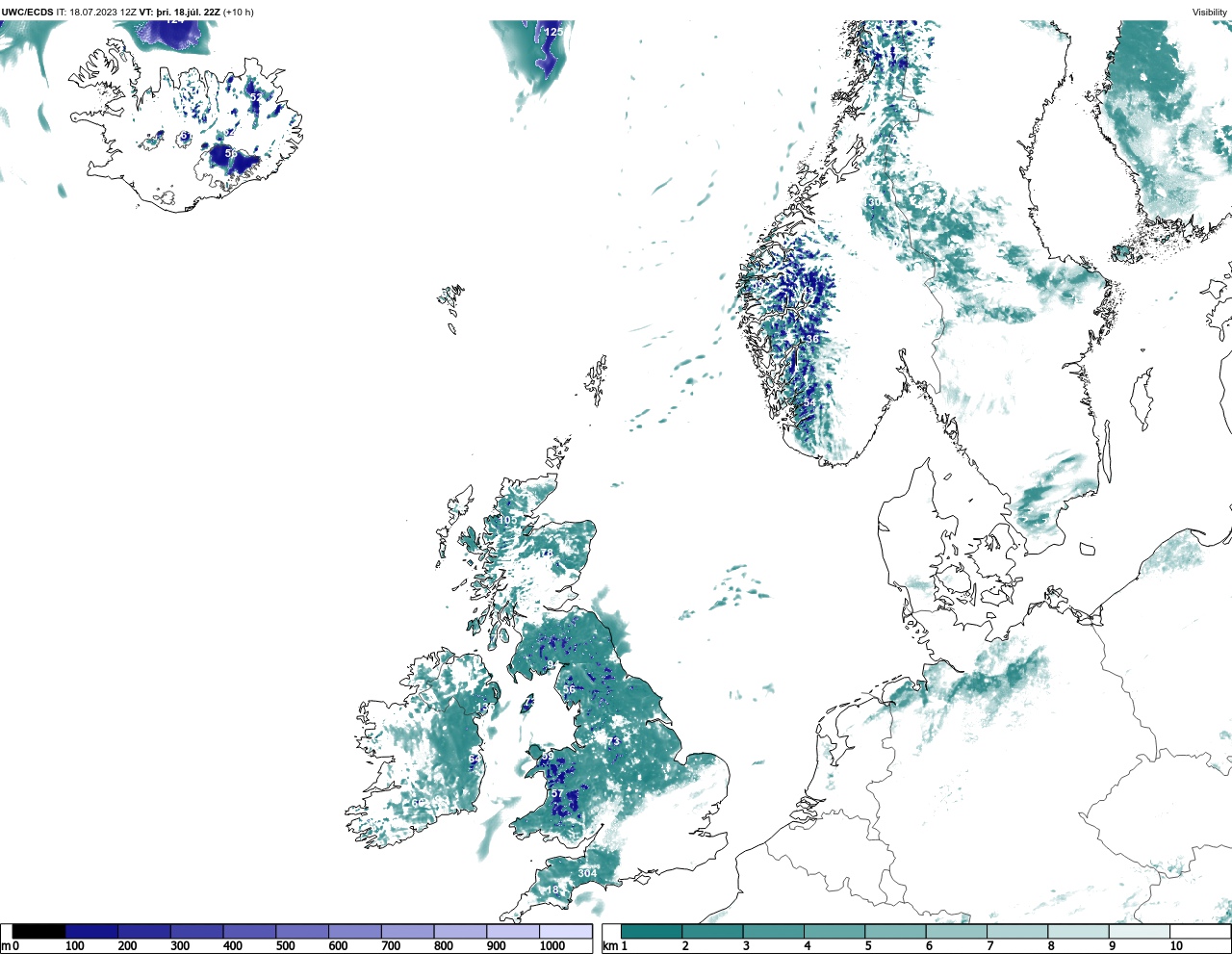This screenshot has width=1232, height=954.
Task: Click the '125' visibility value over sea
Action: click(x=553, y=32)
